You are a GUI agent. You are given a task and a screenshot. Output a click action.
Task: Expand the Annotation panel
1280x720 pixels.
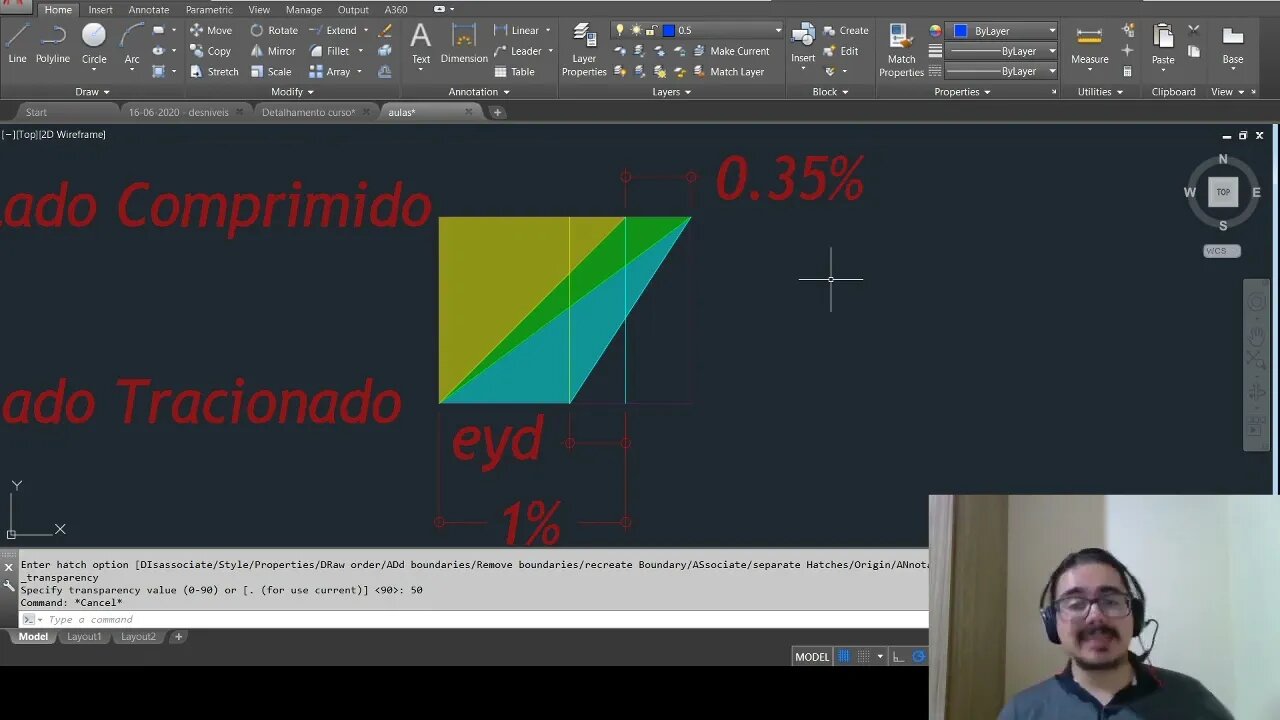click(479, 92)
